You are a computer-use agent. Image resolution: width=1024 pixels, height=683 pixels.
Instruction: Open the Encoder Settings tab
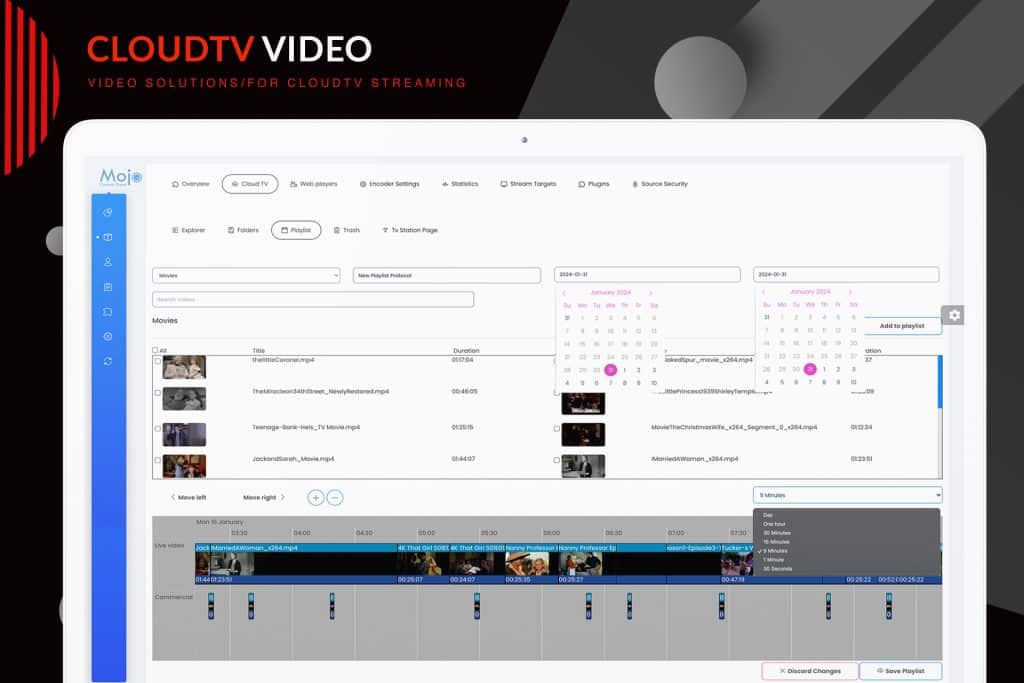[x=389, y=184]
